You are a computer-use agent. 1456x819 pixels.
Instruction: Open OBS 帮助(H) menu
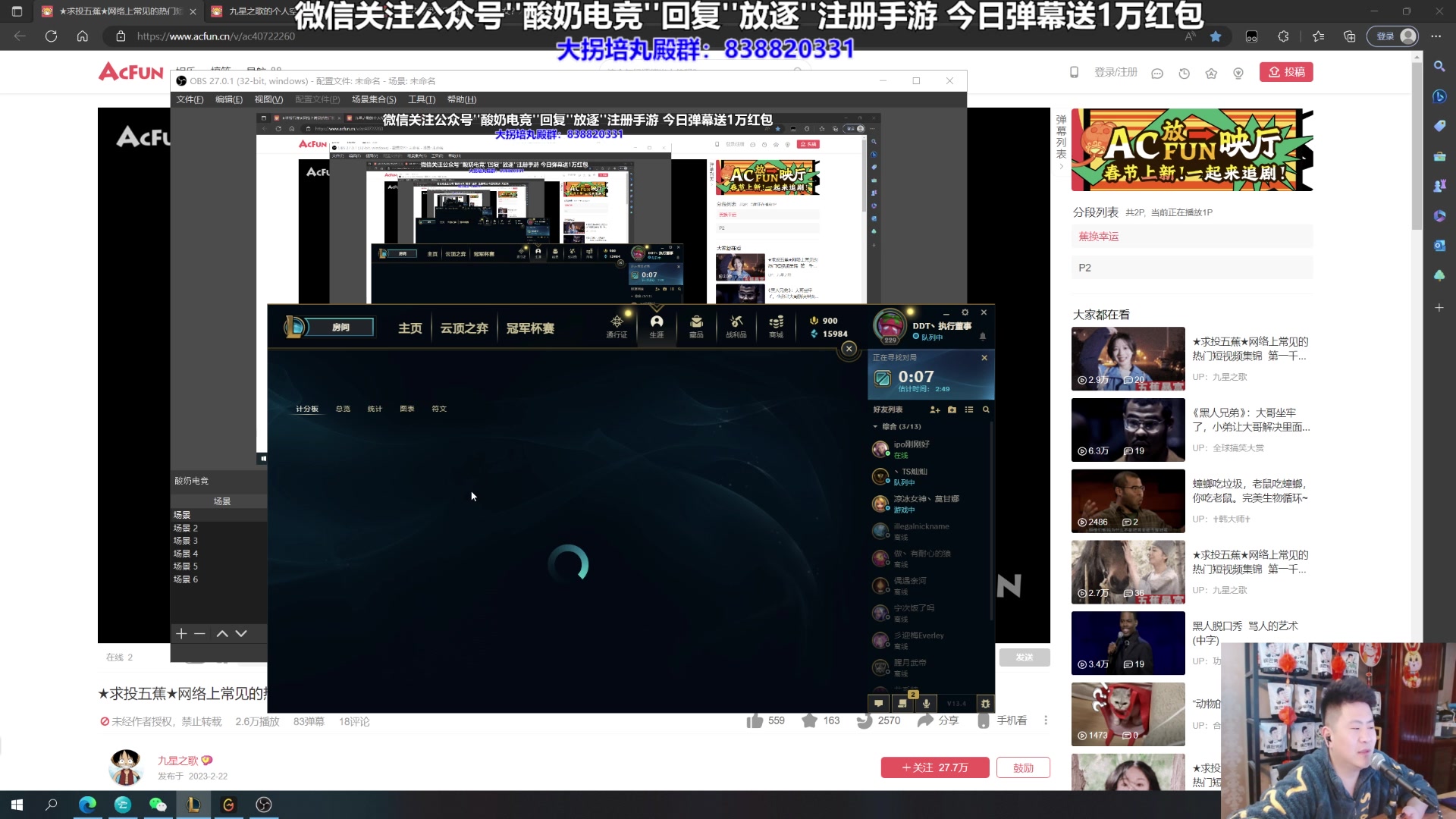[x=462, y=99]
